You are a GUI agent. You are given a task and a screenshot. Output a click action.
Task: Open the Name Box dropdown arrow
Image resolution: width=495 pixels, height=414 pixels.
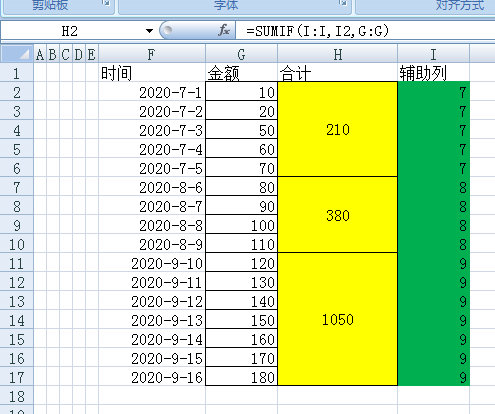tap(149, 31)
